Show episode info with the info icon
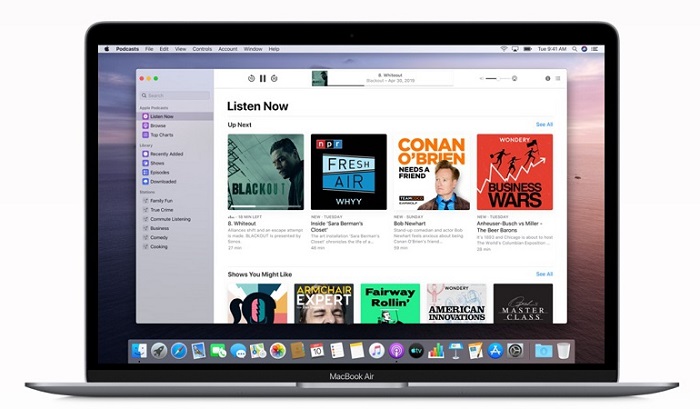700x409 pixels. point(547,79)
